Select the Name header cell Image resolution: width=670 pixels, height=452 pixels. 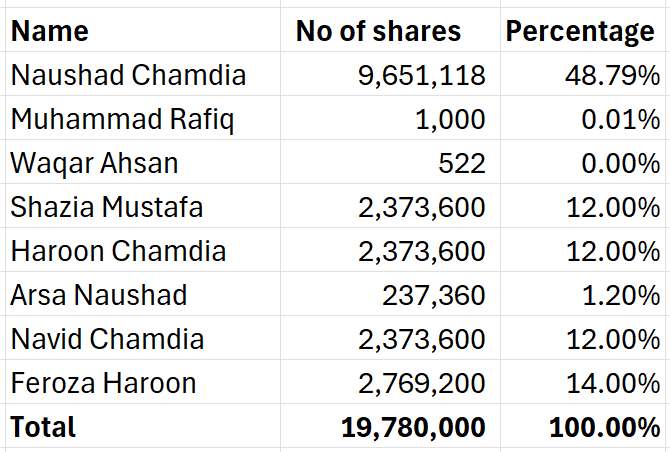click(x=50, y=31)
